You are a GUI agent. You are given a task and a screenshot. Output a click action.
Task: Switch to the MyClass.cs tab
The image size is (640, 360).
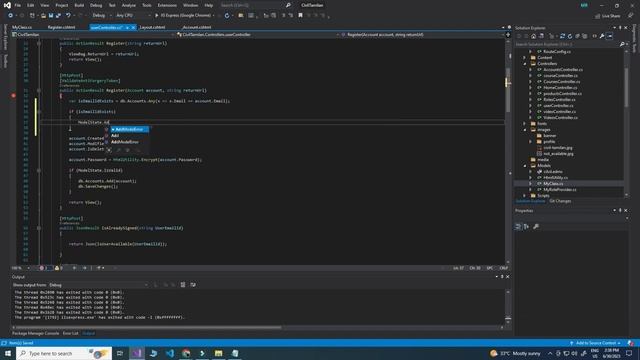22,27
